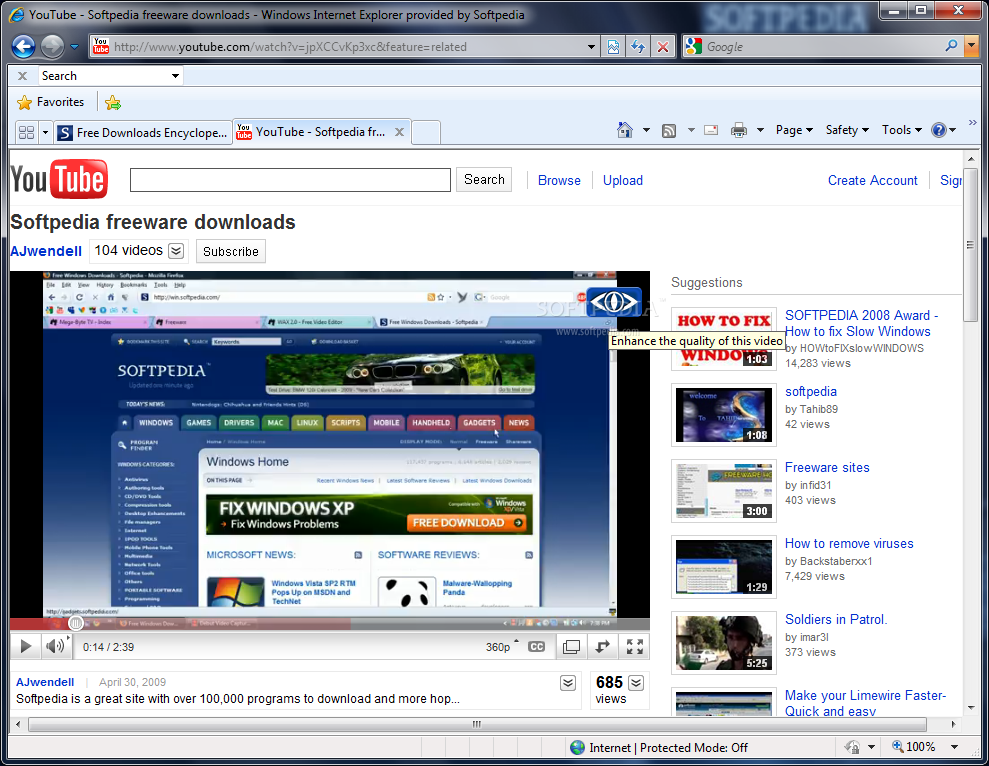The width and height of the screenshot is (989, 766).
Task: Expand the address bar history dropdown
Action: 591,47
